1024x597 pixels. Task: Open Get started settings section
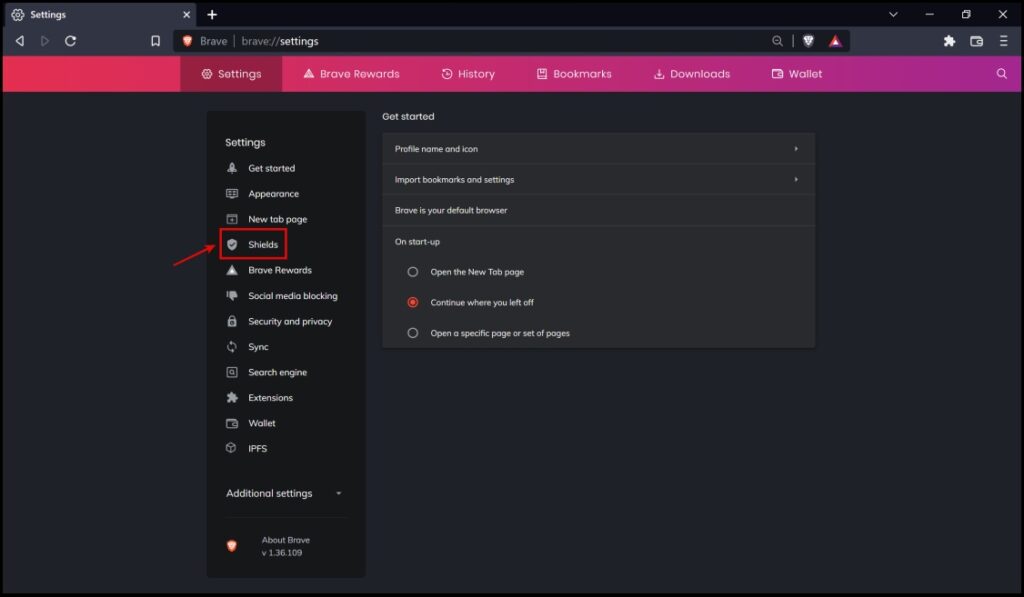pos(271,168)
